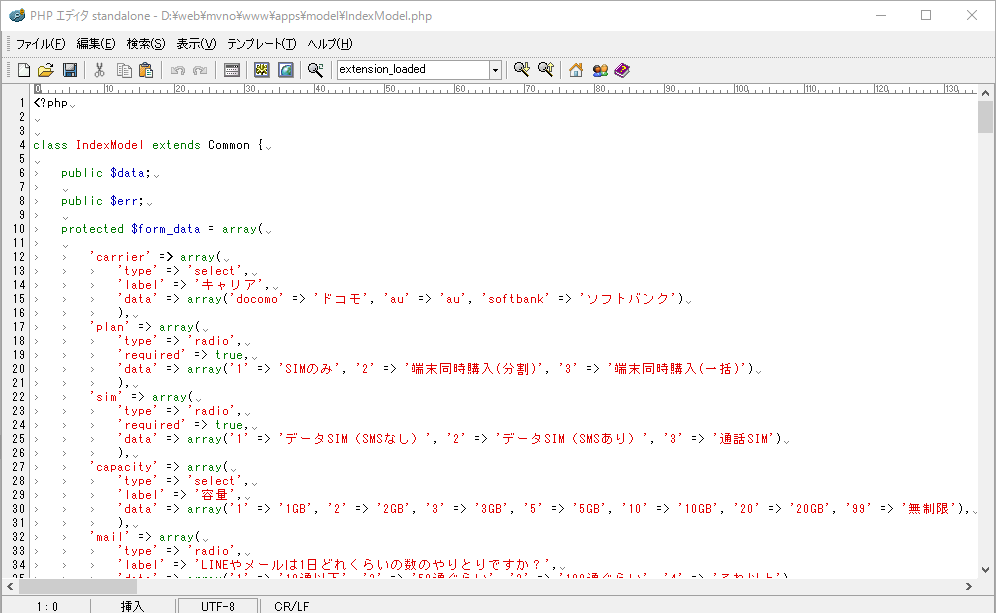996x613 pixels.
Task: Click the two-people community icon
Action: click(x=600, y=70)
